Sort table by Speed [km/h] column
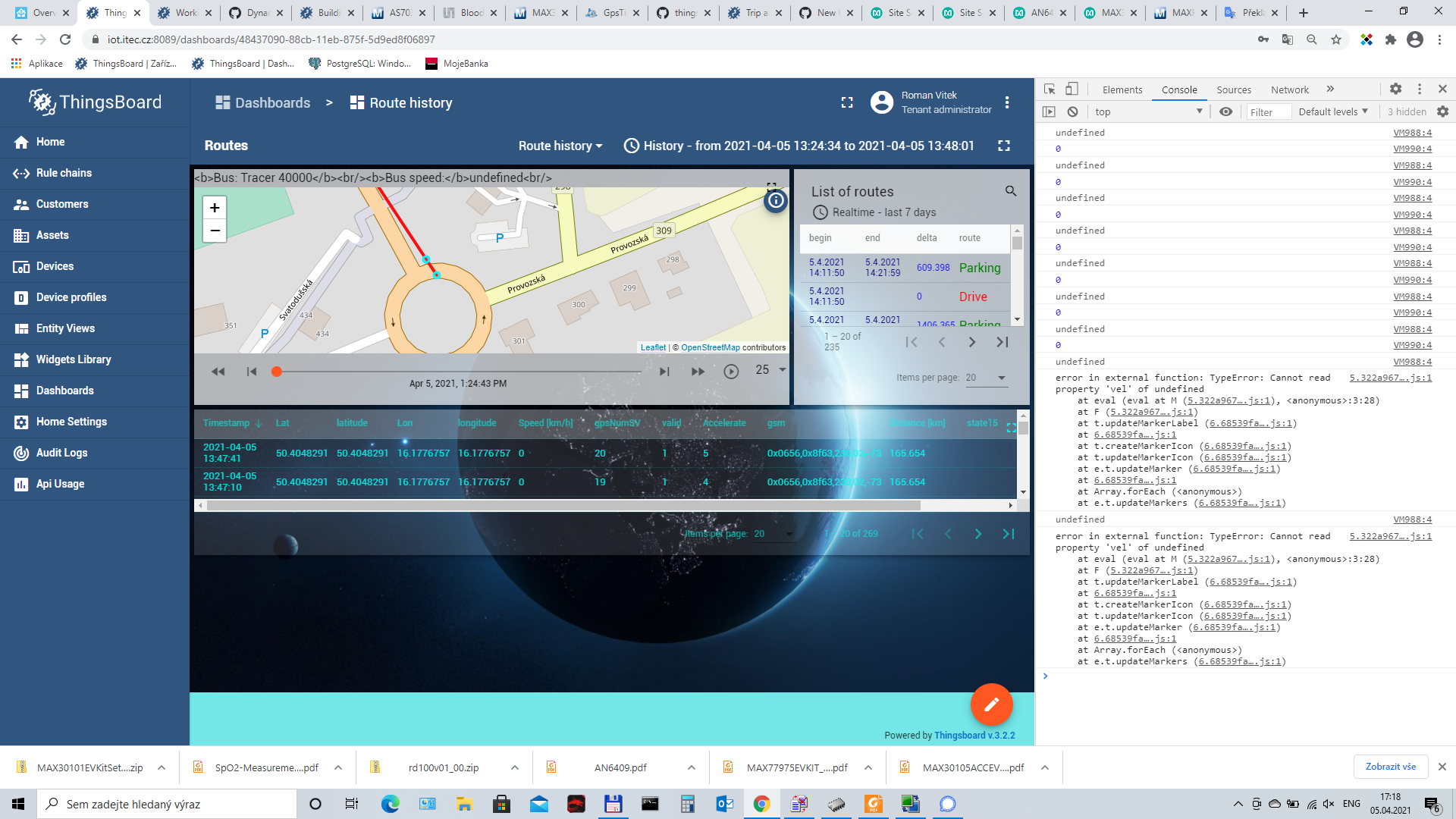 click(x=545, y=423)
